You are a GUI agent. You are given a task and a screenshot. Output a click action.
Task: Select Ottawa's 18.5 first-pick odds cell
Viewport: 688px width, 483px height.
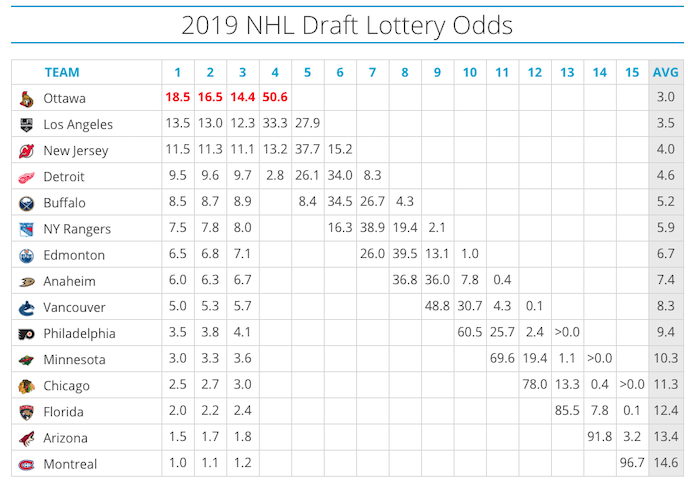click(178, 99)
